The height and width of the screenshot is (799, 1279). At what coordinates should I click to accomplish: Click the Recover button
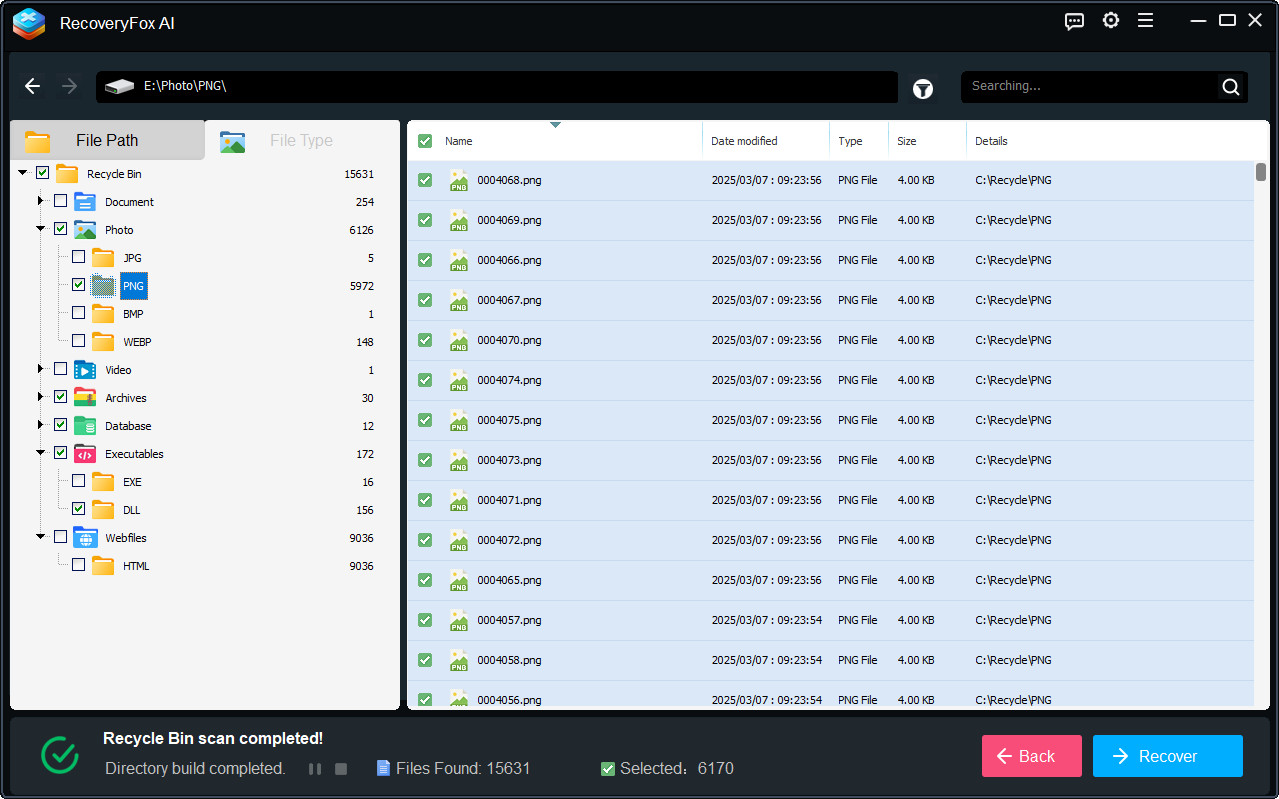[1167, 756]
